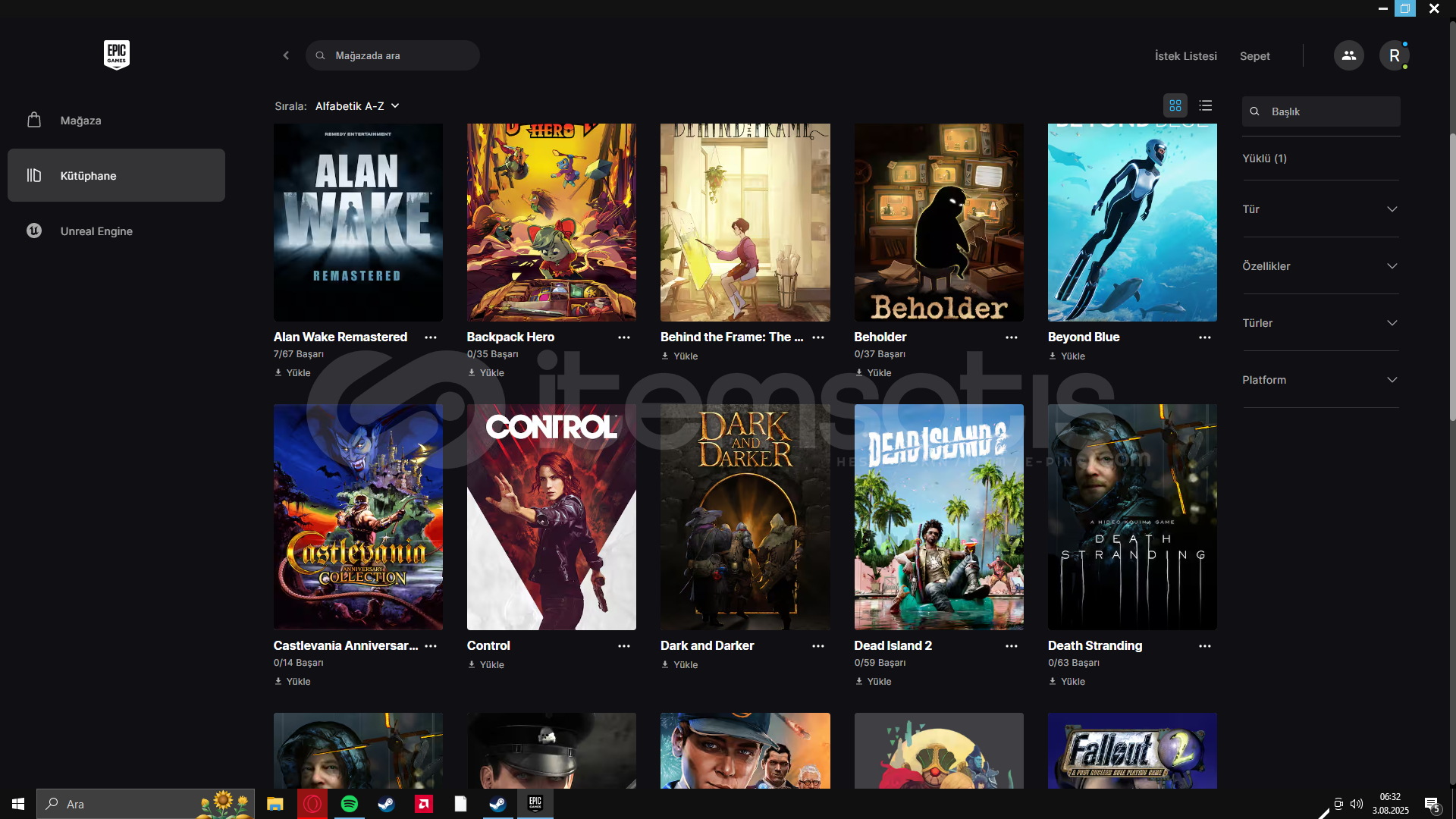Open options menu for Backpack Hero

coord(624,337)
